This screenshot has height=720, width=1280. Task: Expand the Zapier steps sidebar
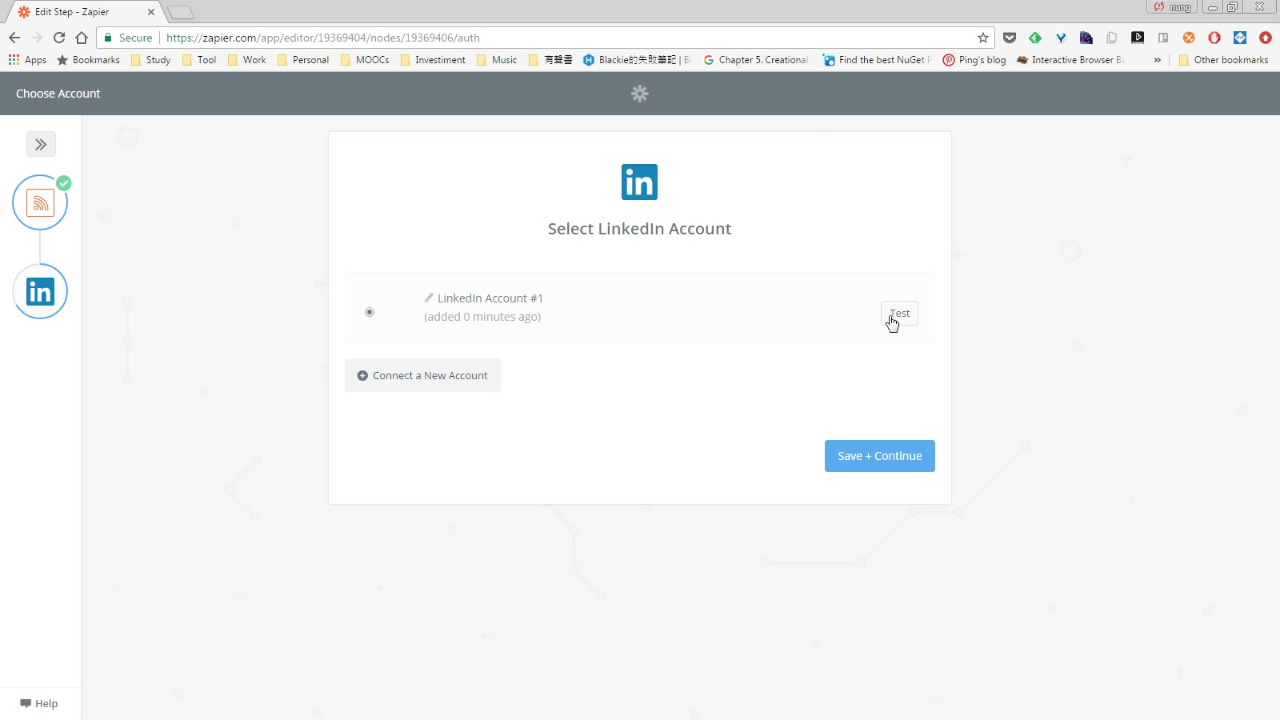[x=41, y=144]
